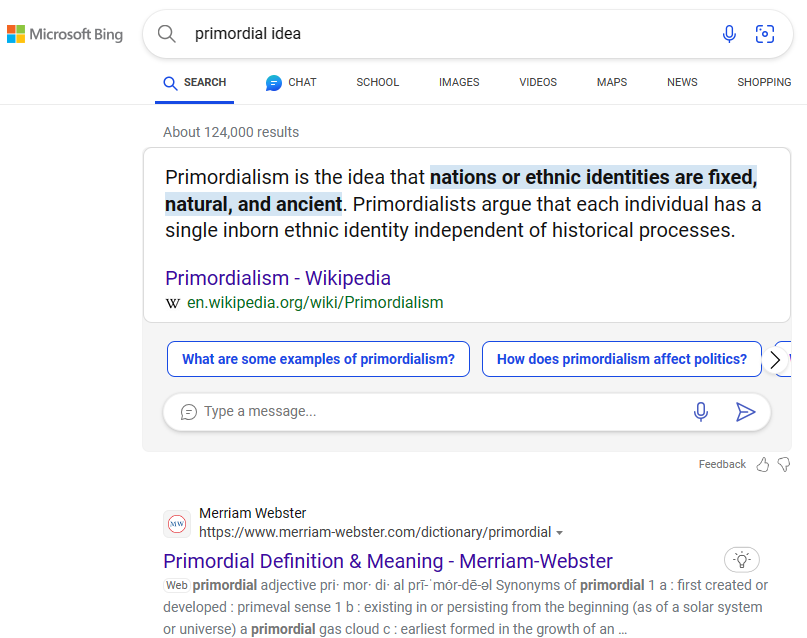This screenshot has width=807, height=638.
Task: Click the microphone icon in chat message box
Action: click(701, 411)
